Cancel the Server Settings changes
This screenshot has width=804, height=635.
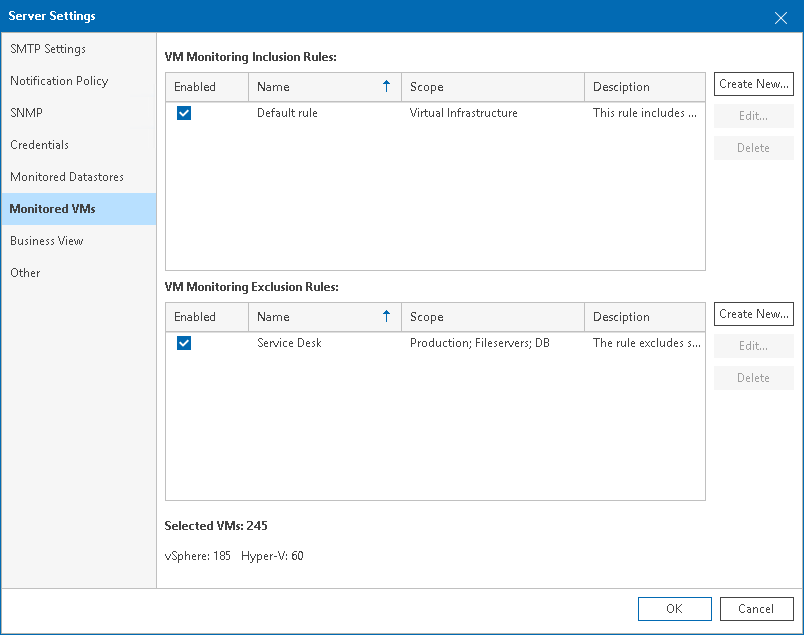755,609
